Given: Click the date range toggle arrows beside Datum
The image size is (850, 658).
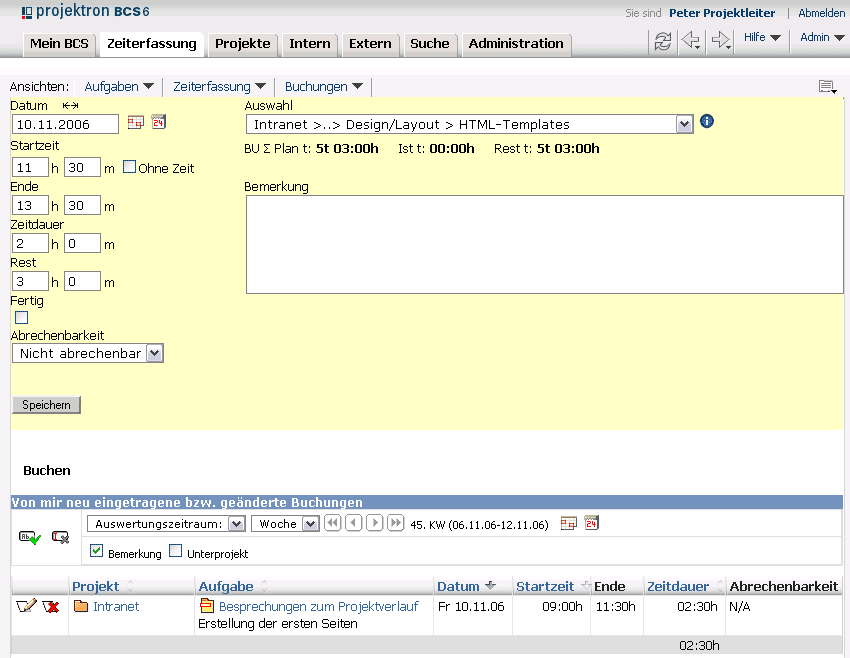Looking at the screenshot, I should coord(70,105).
